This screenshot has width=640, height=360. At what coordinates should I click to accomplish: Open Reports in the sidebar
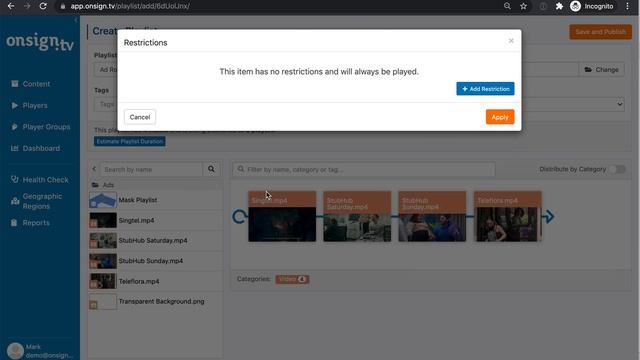click(x=36, y=223)
